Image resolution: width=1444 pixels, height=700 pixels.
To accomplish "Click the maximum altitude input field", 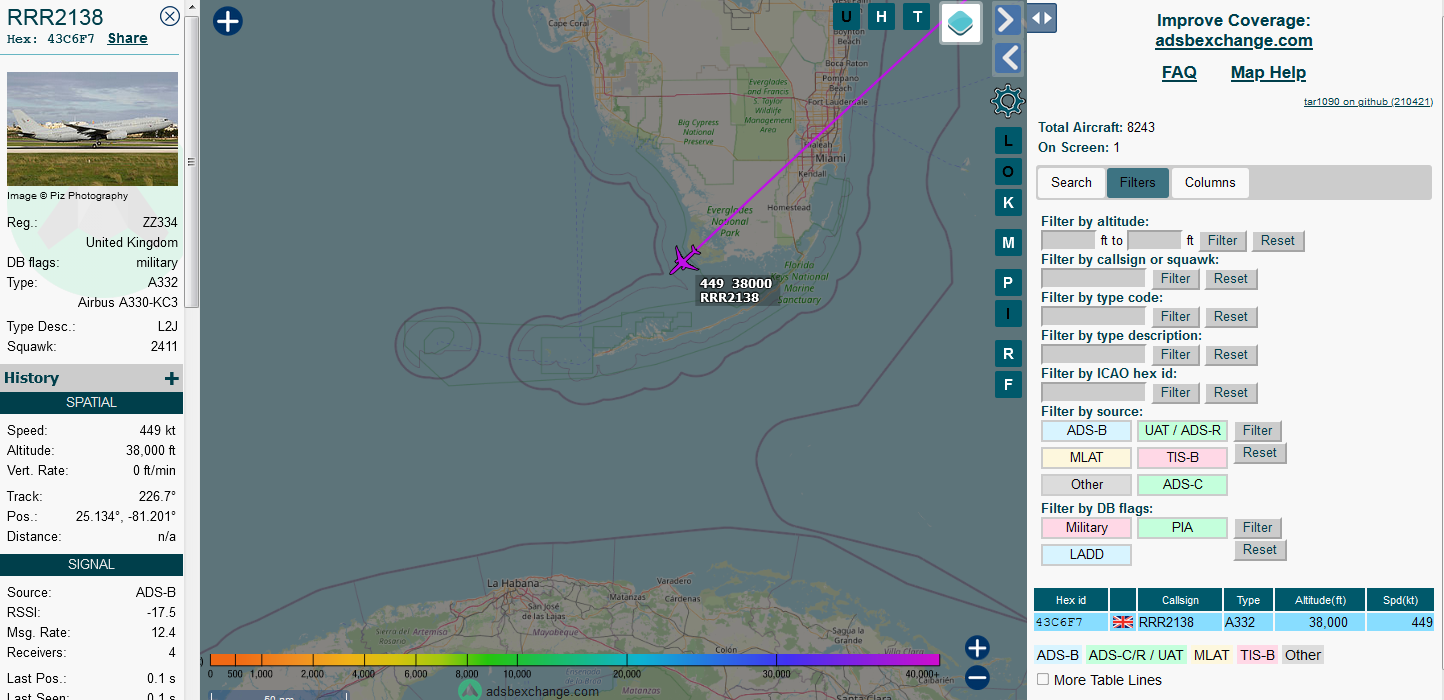I will [1154, 240].
